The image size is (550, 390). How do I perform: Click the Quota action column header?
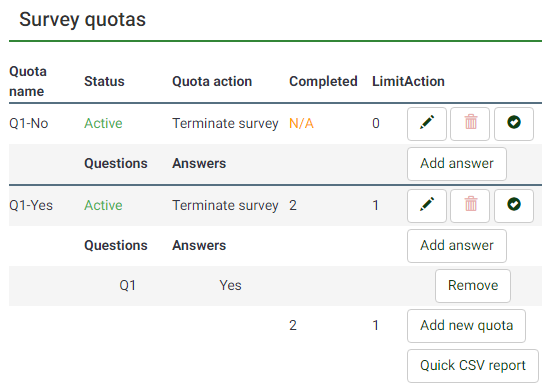(212, 81)
